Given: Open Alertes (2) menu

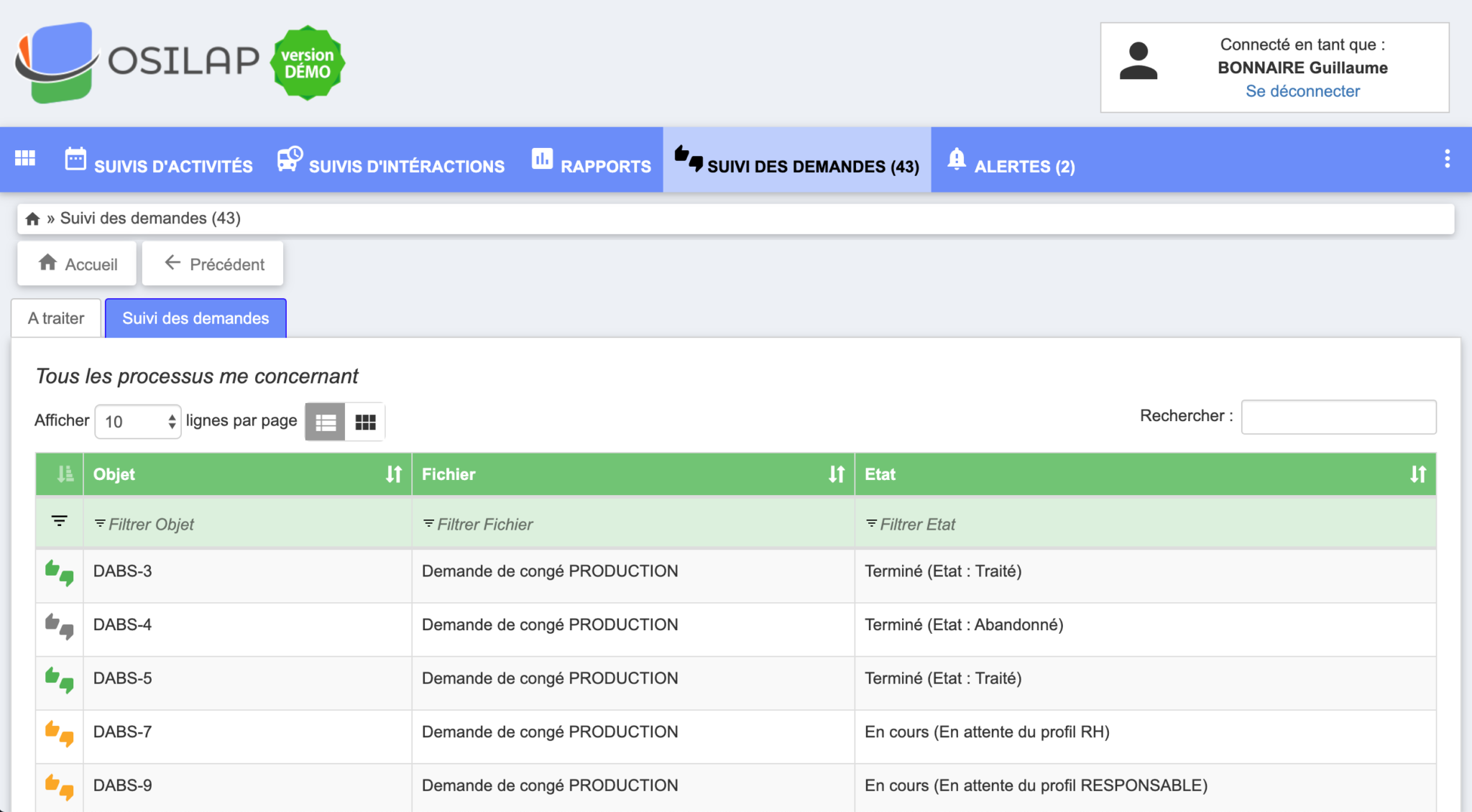Looking at the screenshot, I should (1011, 160).
